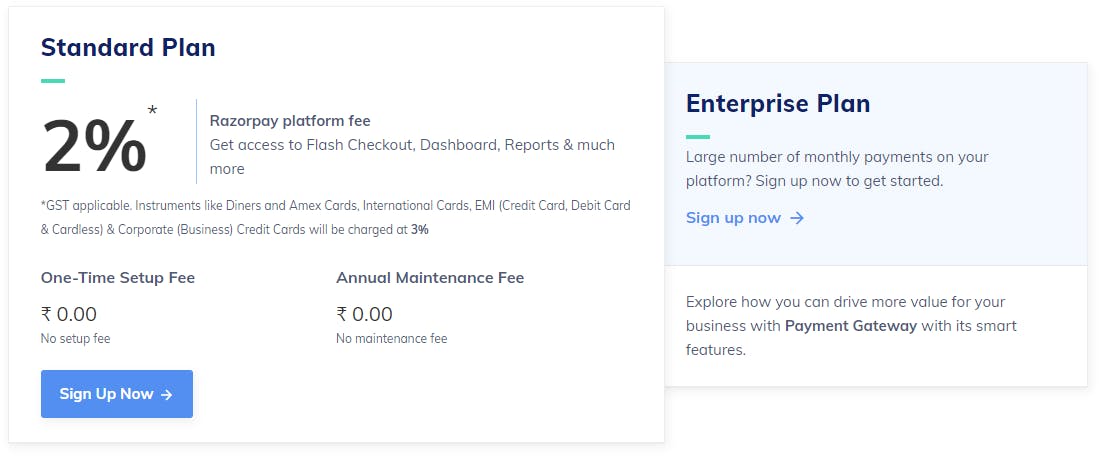Click the green accent line under Enterprise Plan
Viewport: 1108px width, 456px height.
(698, 137)
